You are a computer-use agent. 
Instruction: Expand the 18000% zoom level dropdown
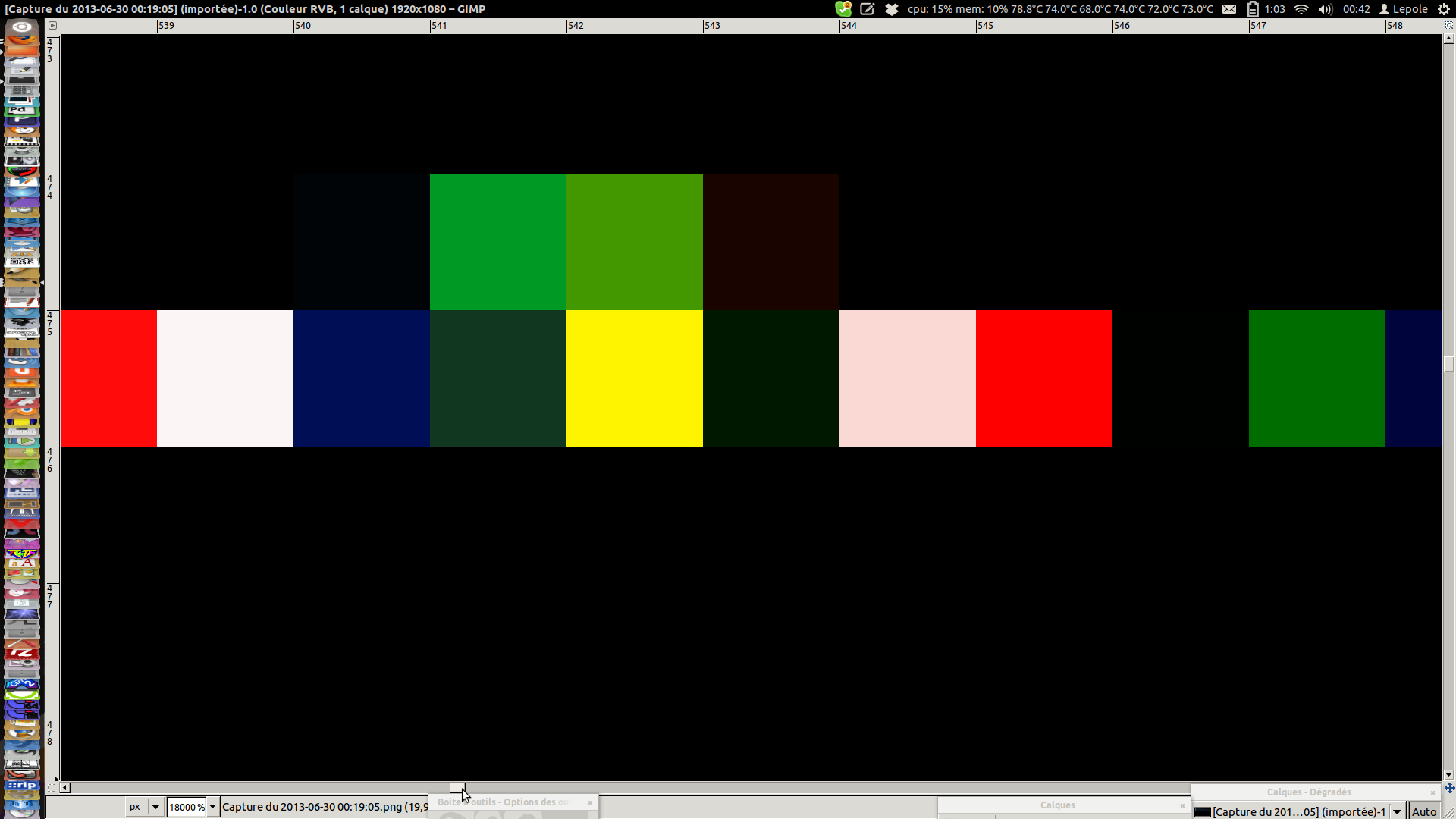coord(213,807)
